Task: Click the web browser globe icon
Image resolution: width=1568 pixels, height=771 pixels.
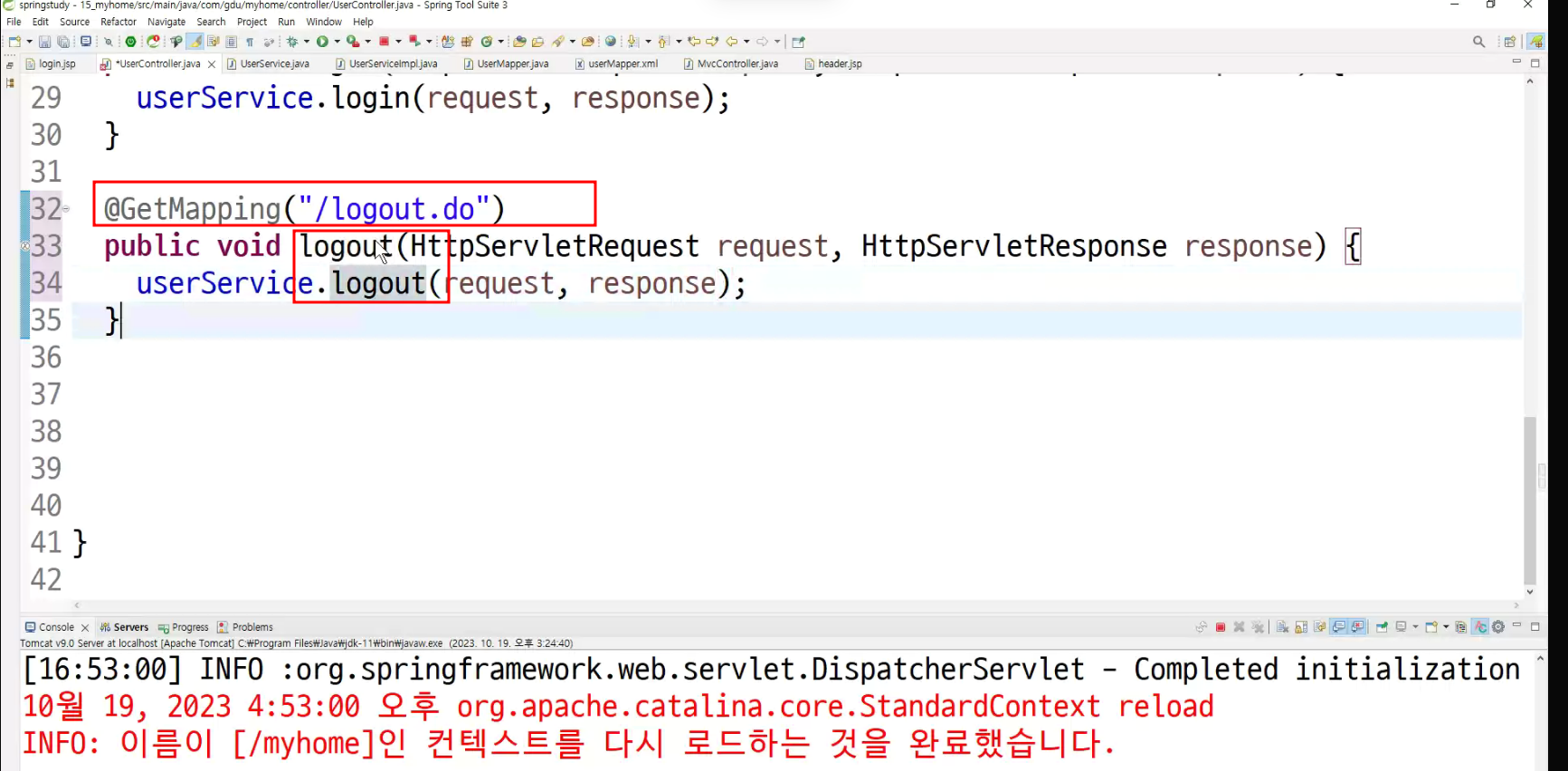Action: point(611,42)
